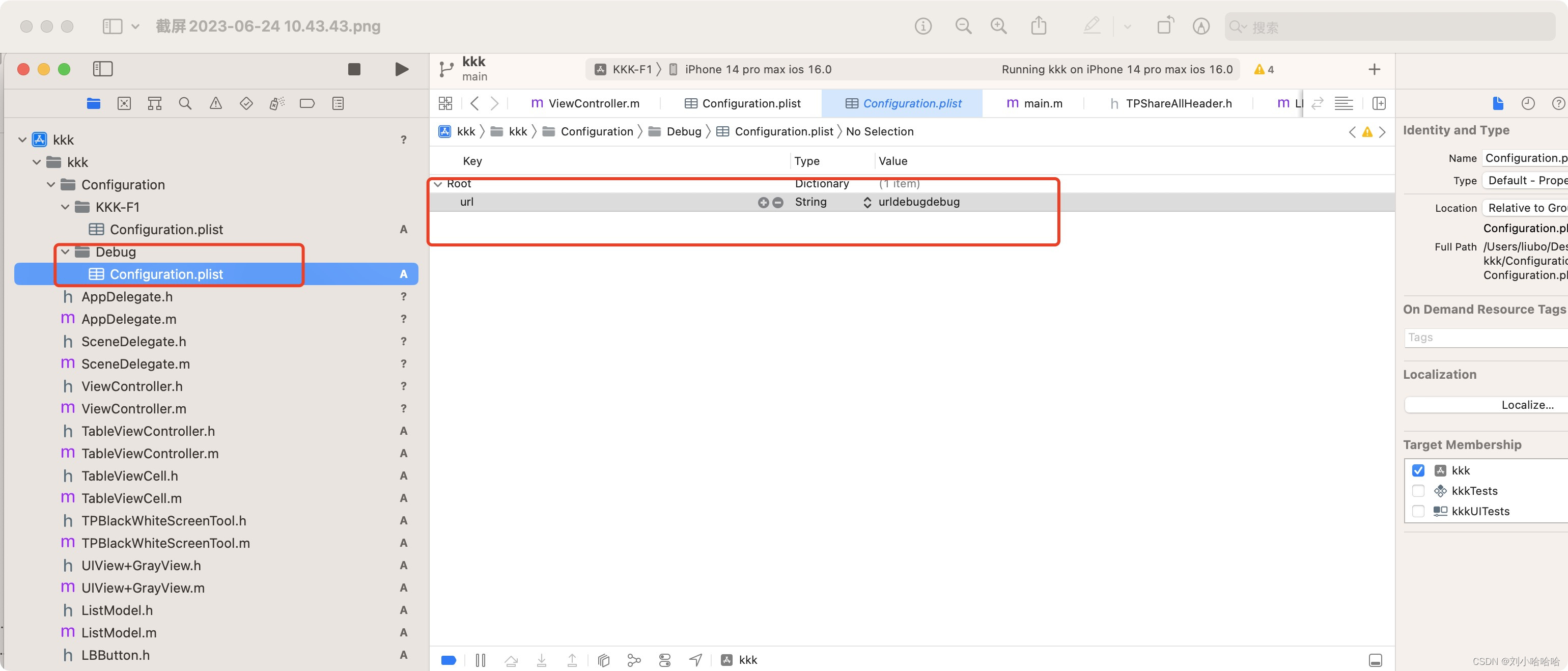1568x671 pixels.
Task: Enable kkkUITests target membership checkbox
Action: pyautogui.click(x=1418, y=512)
